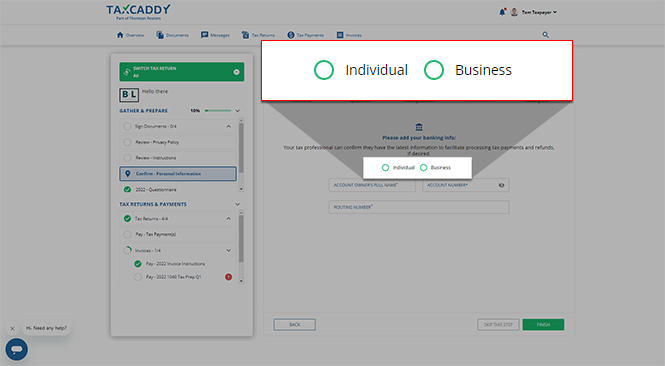Open Pay - Tax Payment(s) task
This screenshot has height=366, width=665.
pos(178,234)
